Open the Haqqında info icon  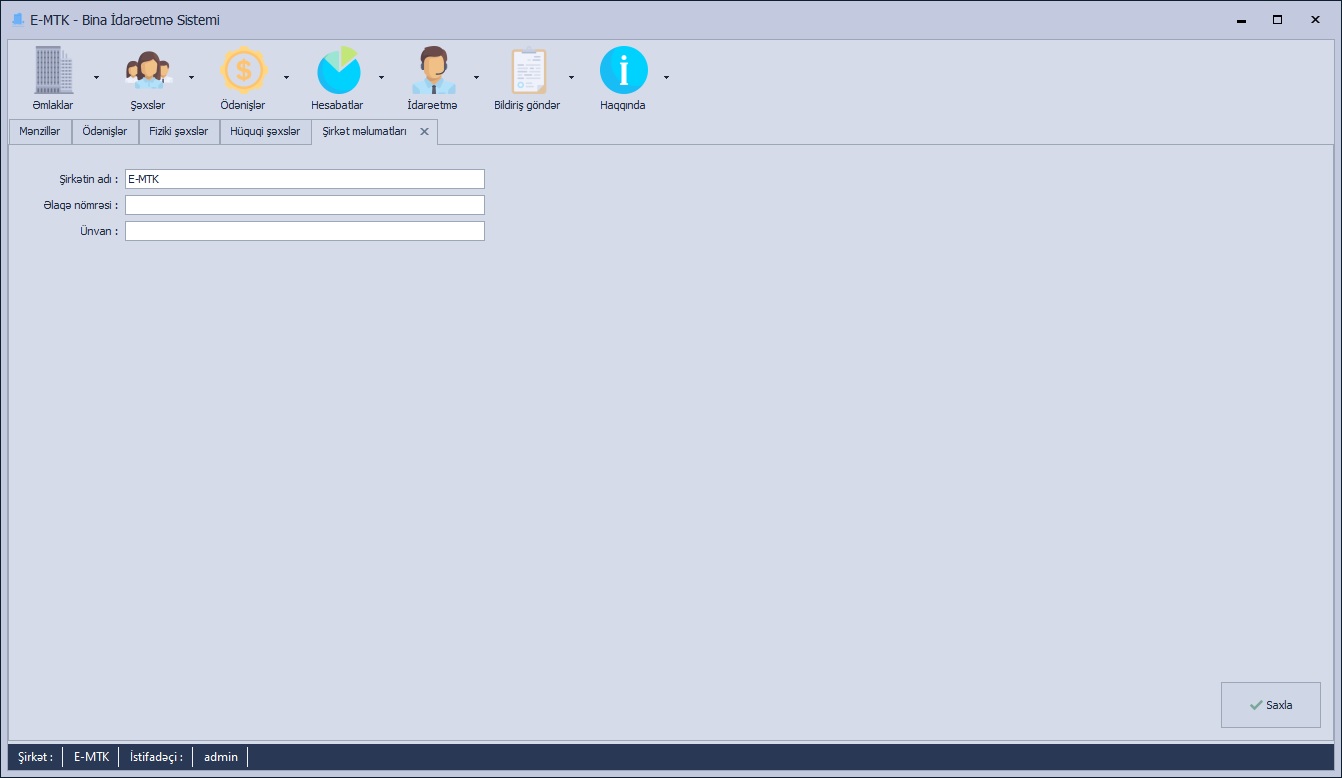coord(623,71)
